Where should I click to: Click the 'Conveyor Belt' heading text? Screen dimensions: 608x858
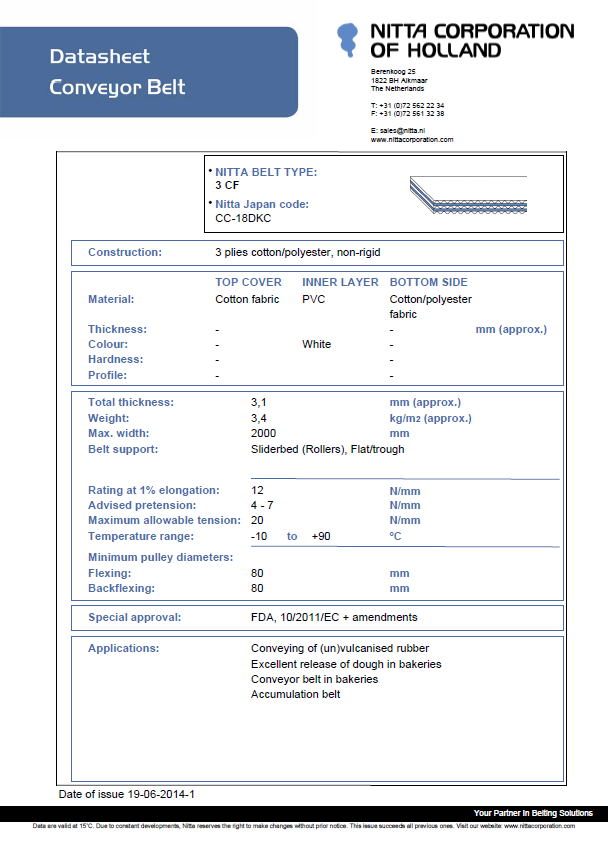(x=117, y=88)
